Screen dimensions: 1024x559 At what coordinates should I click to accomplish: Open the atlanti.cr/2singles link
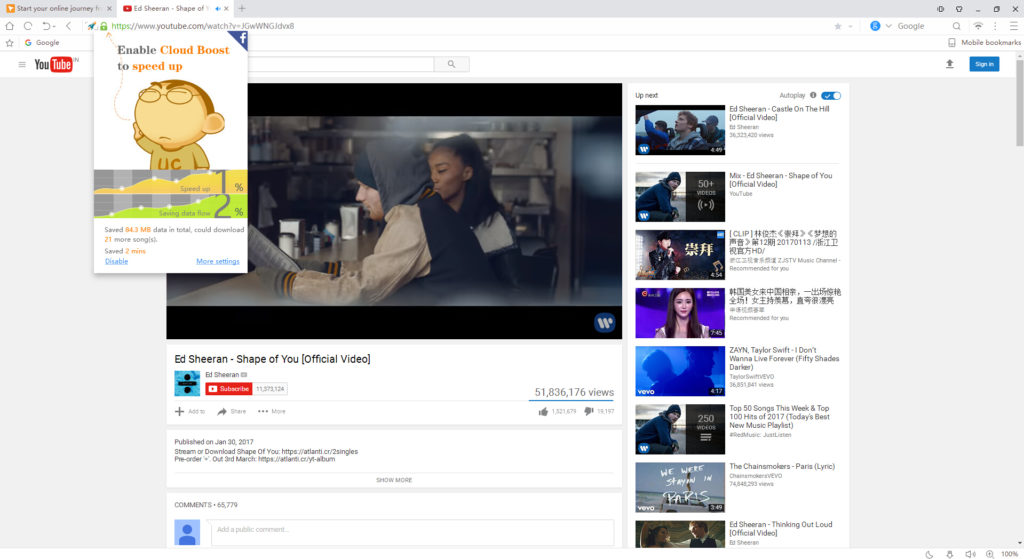[319, 451]
